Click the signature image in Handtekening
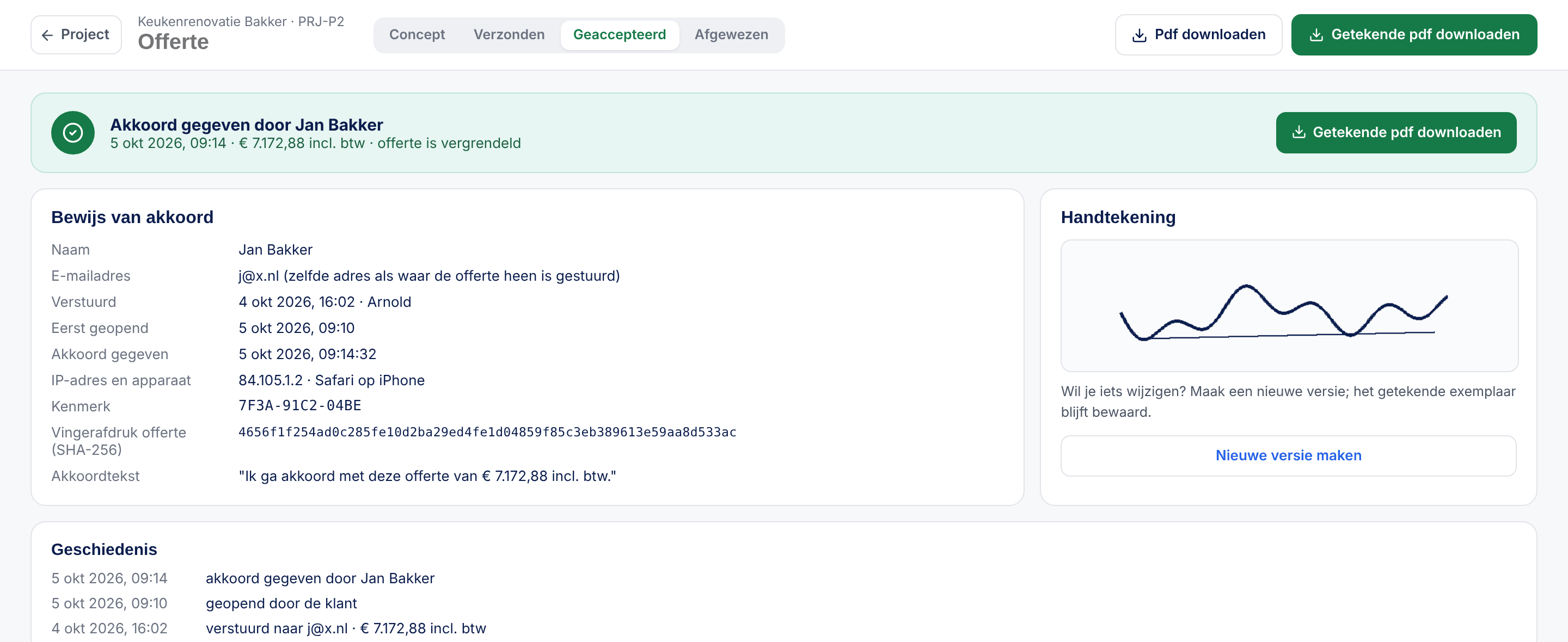 pos(1289,305)
